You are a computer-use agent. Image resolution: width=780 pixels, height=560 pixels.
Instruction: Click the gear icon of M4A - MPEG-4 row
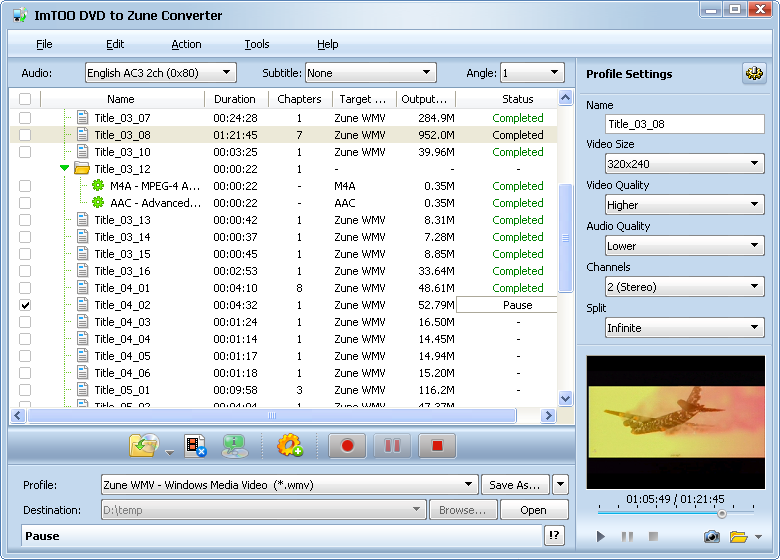(x=98, y=186)
